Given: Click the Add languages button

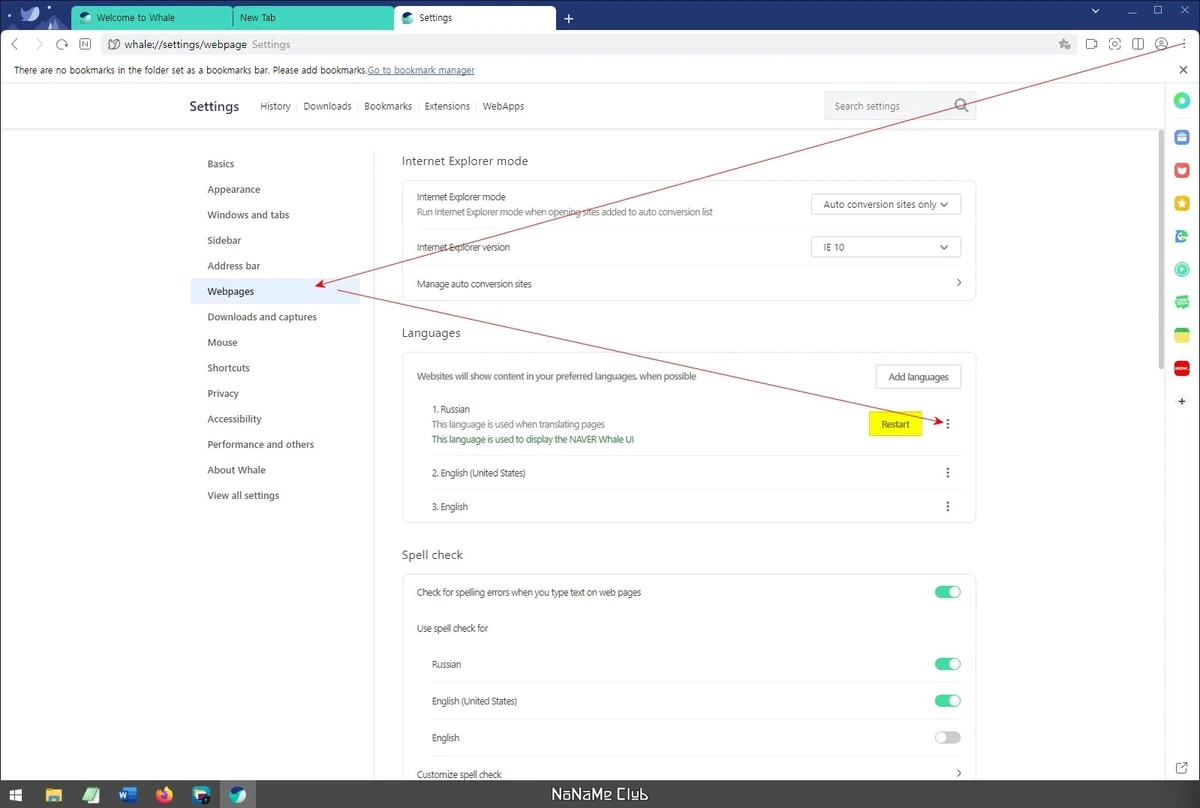Looking at the screenshot, I should click(918, 377).
